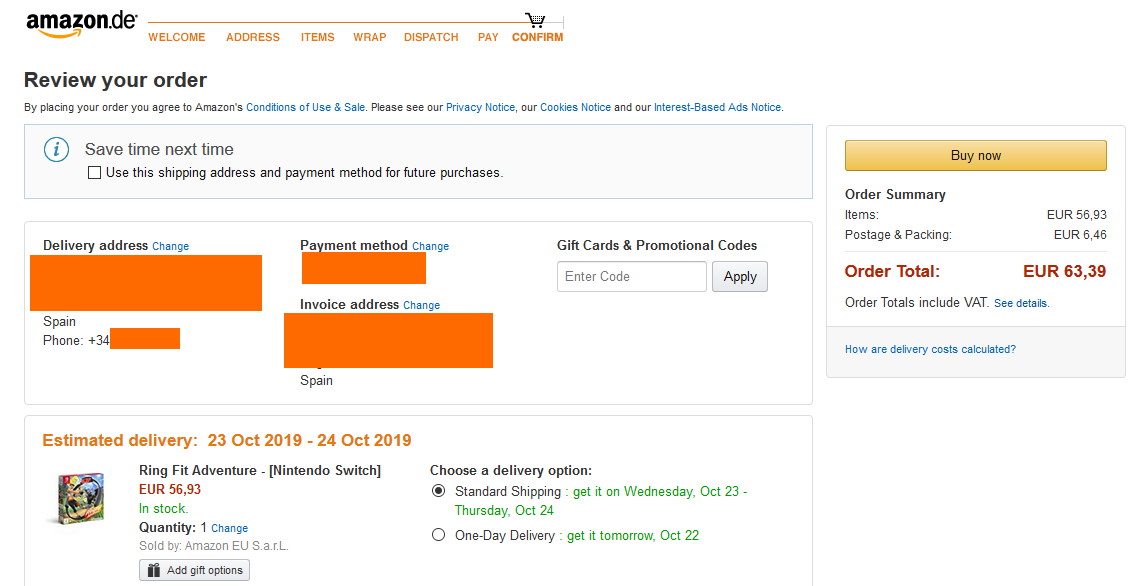The image size is (1142, 586).
Task: Open the Ring Fit Adventure product thumbnail
Action: point(76,498)
